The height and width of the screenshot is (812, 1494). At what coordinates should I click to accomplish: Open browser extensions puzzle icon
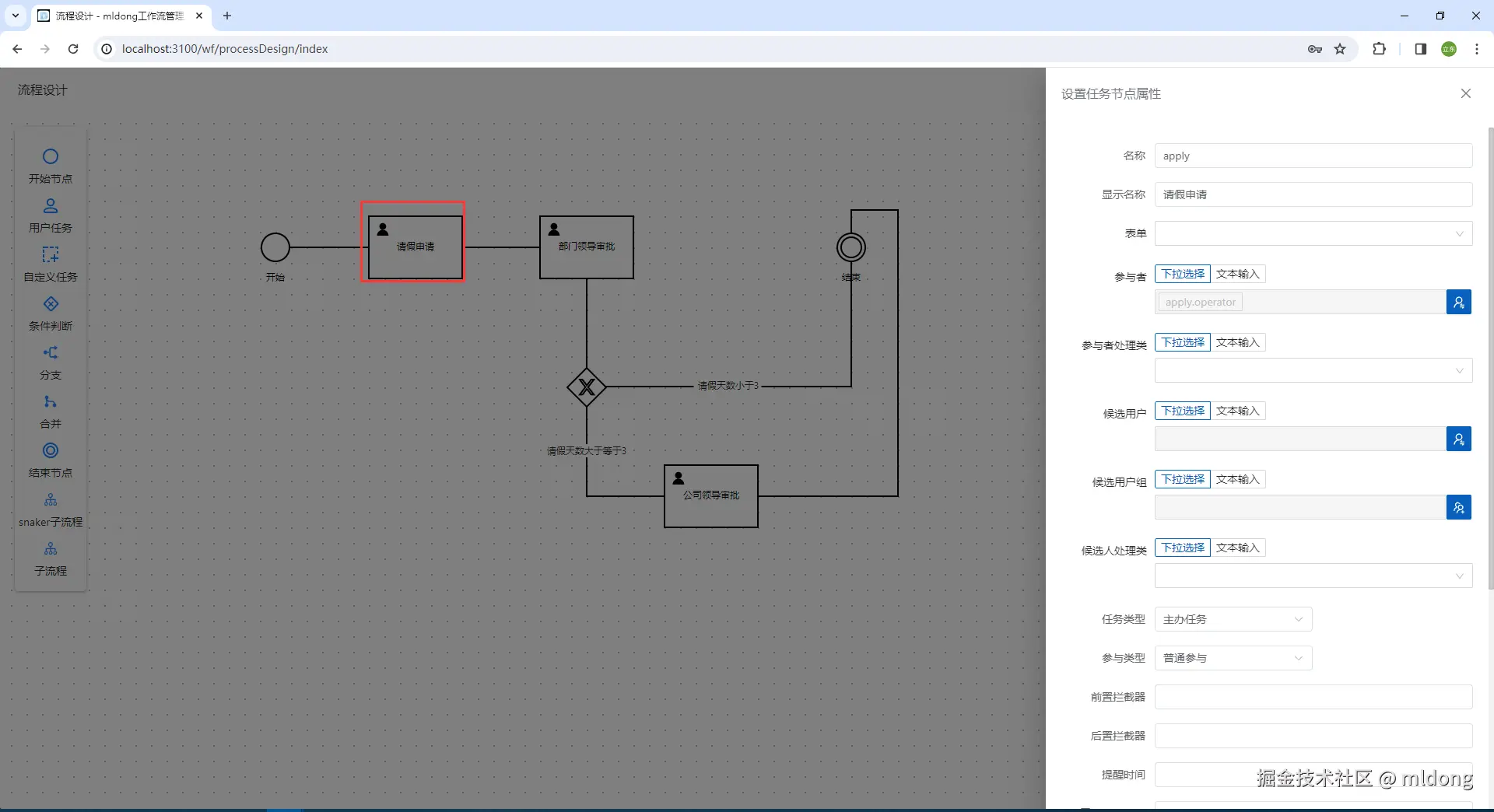tap(1379, 49)
